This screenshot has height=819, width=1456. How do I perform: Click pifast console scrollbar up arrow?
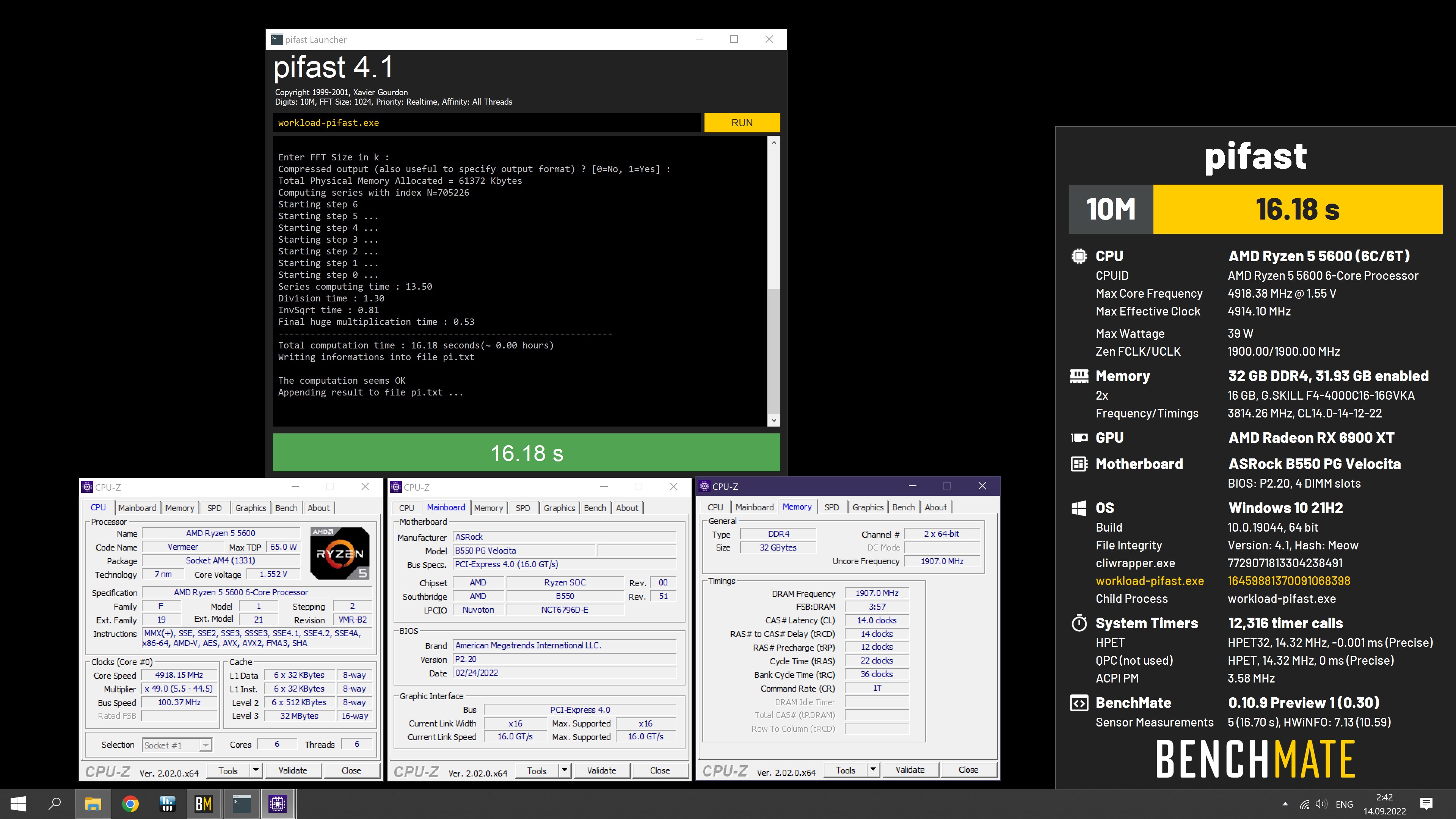click(x=774, y=143)
